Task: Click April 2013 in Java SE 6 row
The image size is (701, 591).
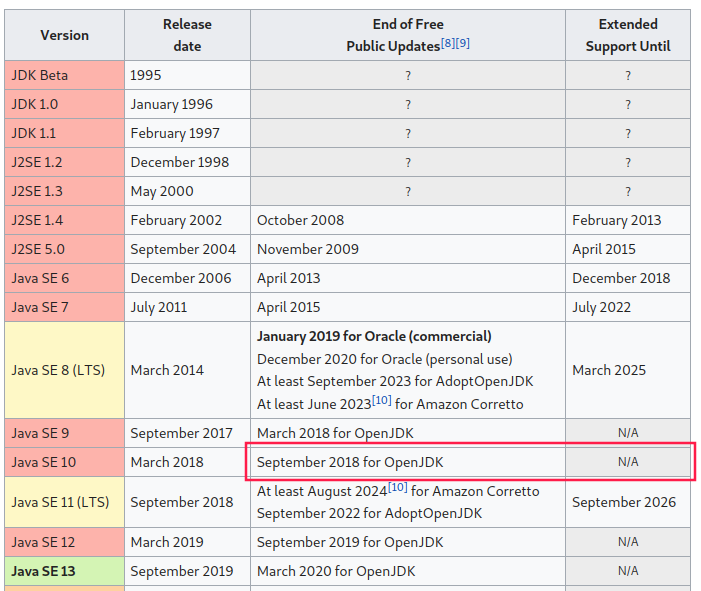Action: coord(288,278)
